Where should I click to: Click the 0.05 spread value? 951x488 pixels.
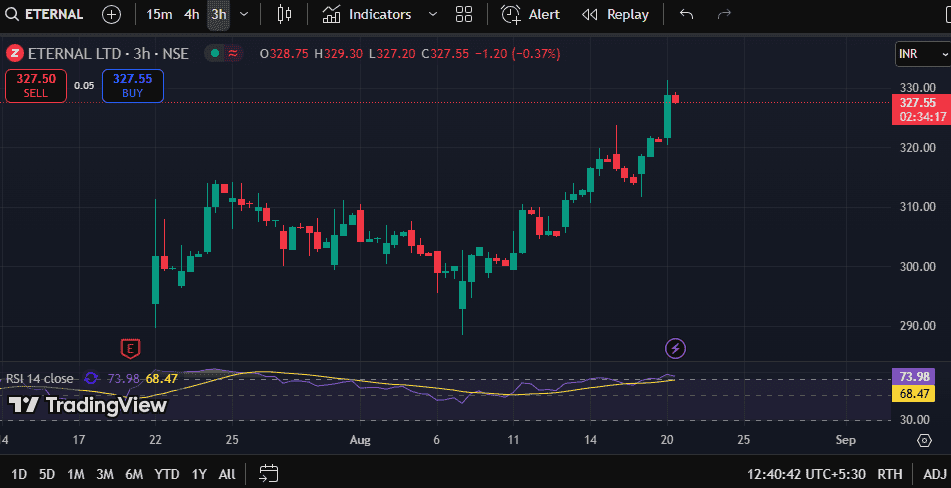(84, 85)
